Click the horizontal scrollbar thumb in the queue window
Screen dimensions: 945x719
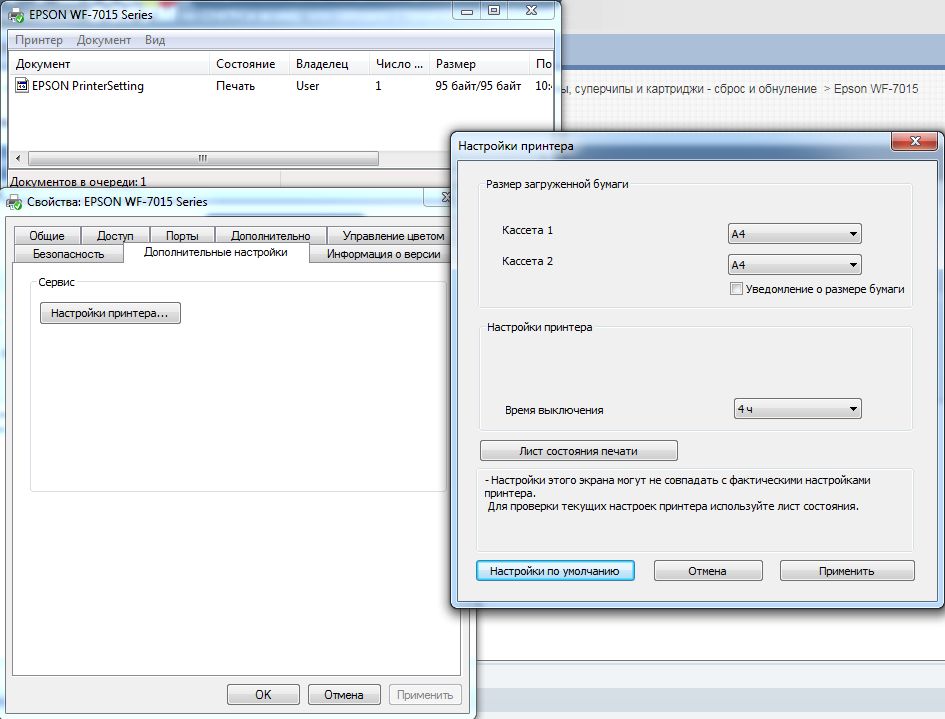coord(203,159)
